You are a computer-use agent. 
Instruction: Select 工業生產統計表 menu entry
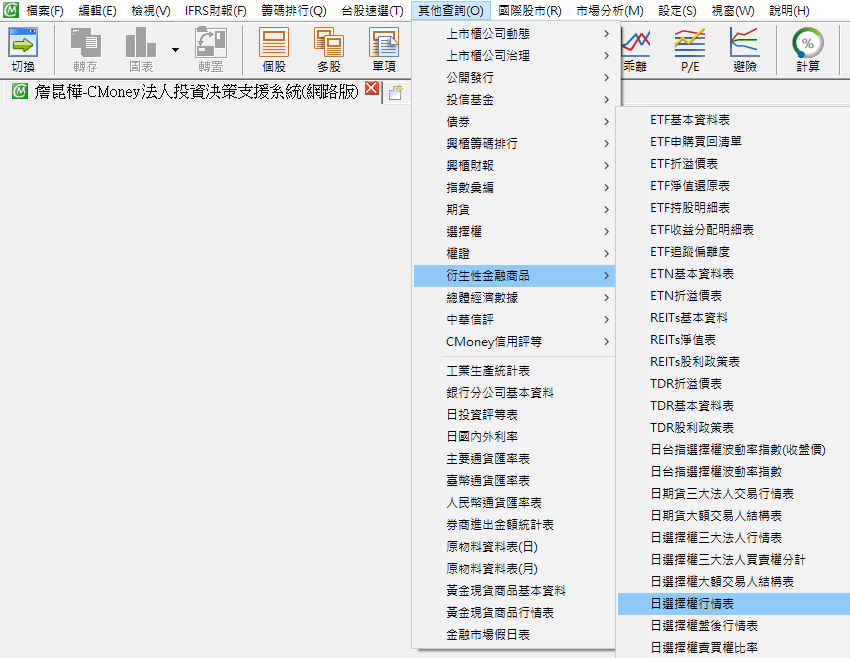[487, 371]
